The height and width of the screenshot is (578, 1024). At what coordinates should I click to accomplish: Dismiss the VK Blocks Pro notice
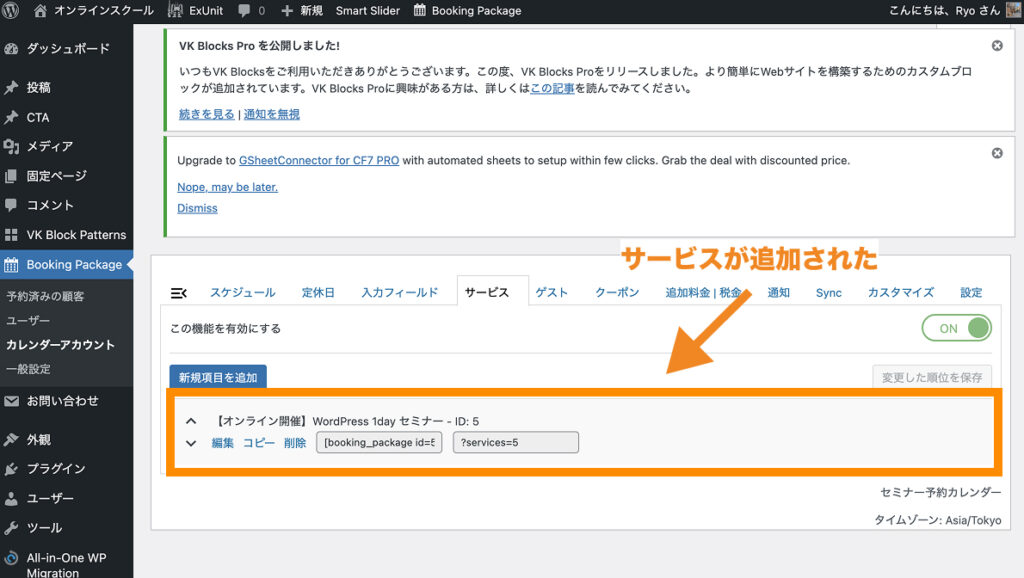click(x=996, y=46)
